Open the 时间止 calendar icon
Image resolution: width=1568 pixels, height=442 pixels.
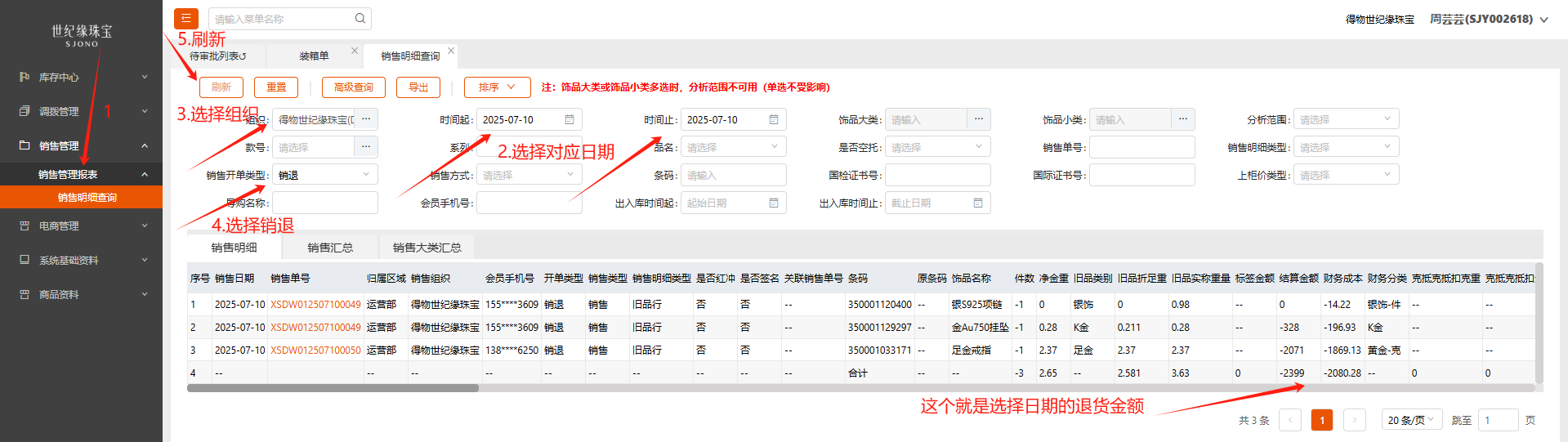[774, 119]
